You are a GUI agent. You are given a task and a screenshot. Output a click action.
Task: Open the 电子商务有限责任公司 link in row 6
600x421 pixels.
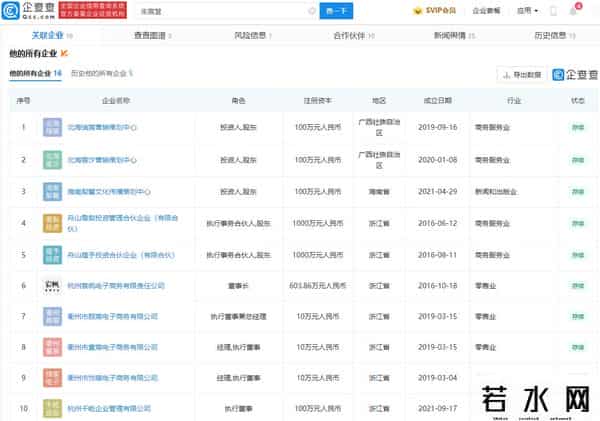pyautogui.click(x=116, y=286)
